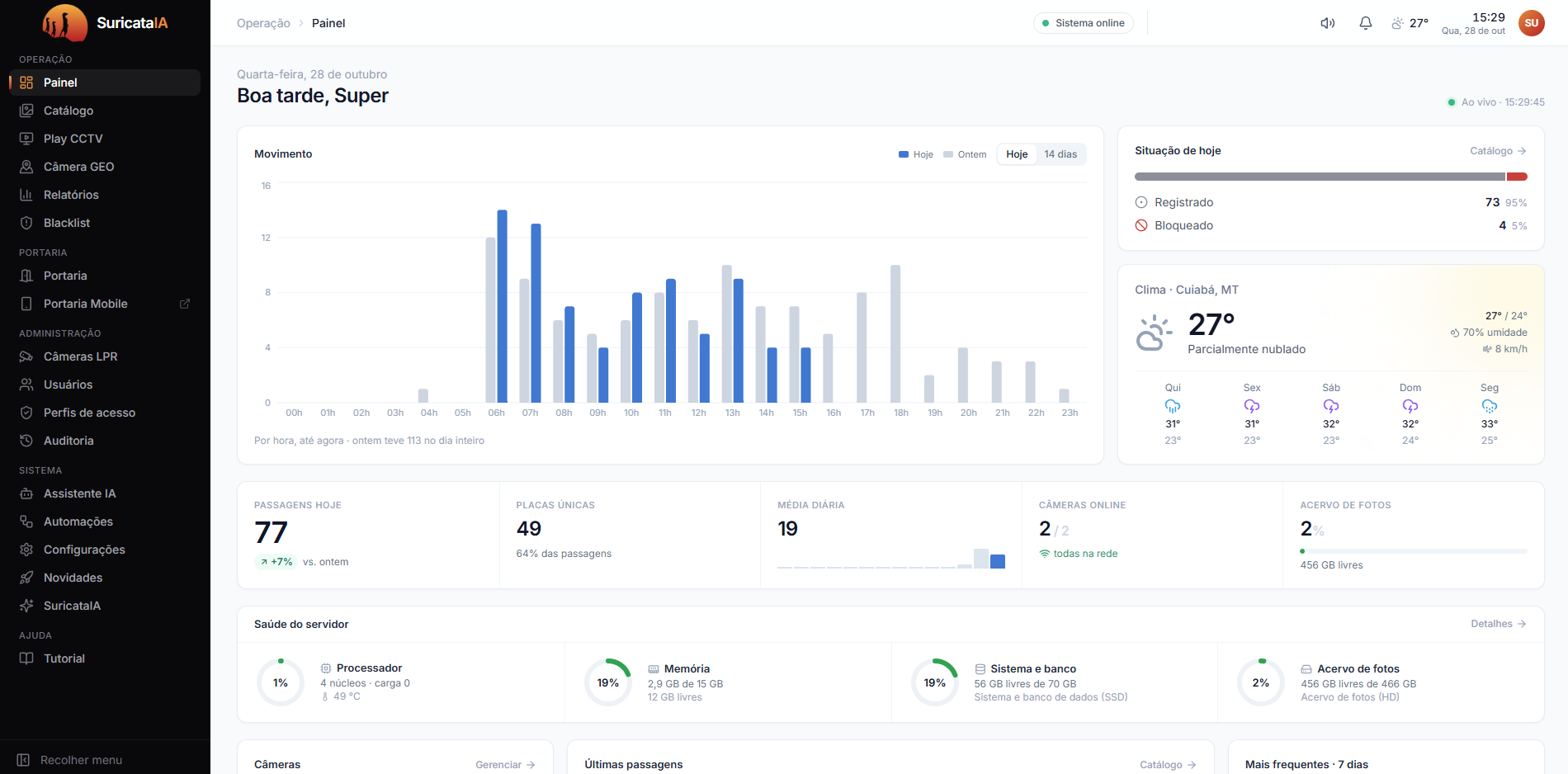Click the Operação breadcrumb
This screenshot has width=1568, height=774.
pos(263,23)
